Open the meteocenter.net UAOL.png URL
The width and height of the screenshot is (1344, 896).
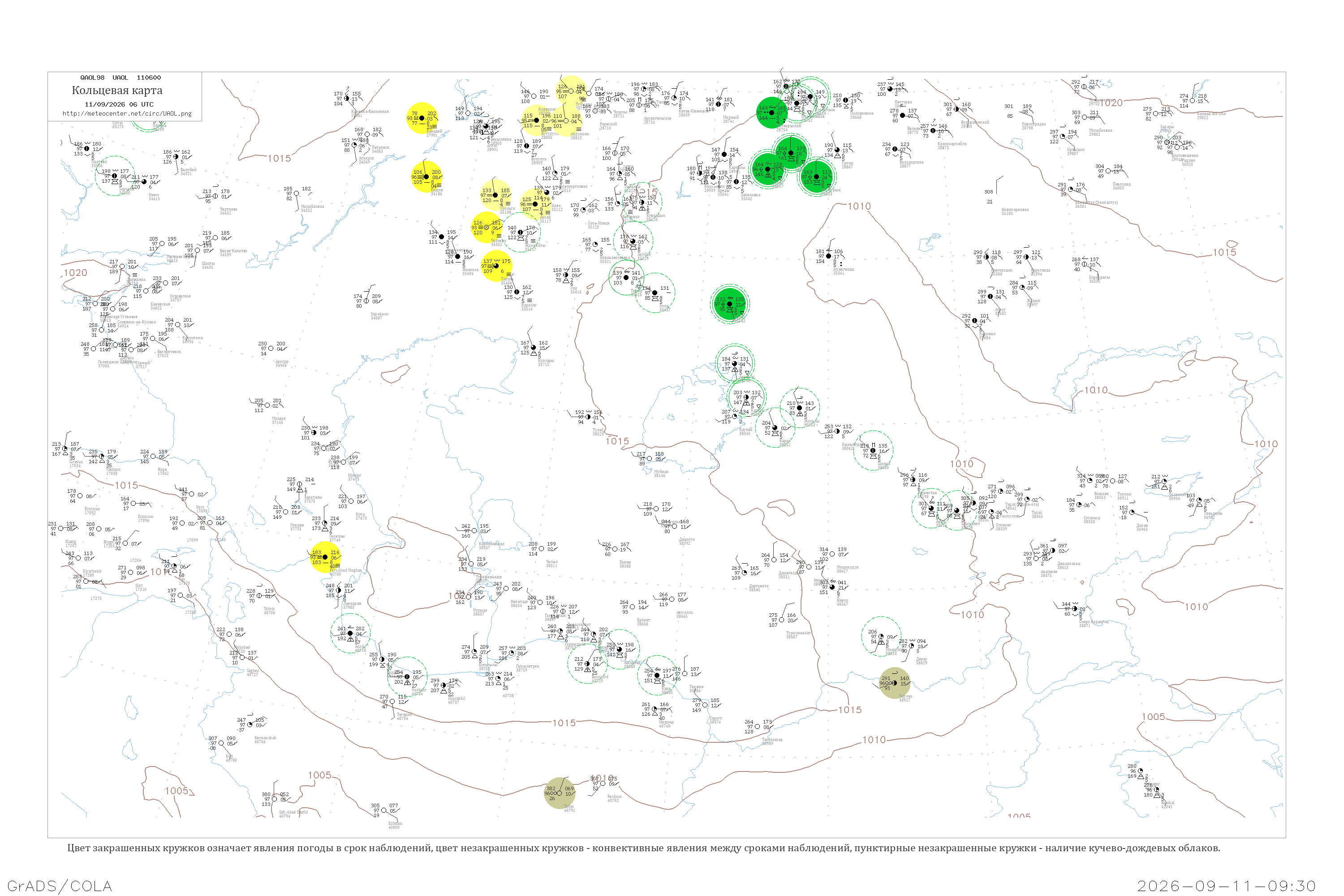click(127, 114)
